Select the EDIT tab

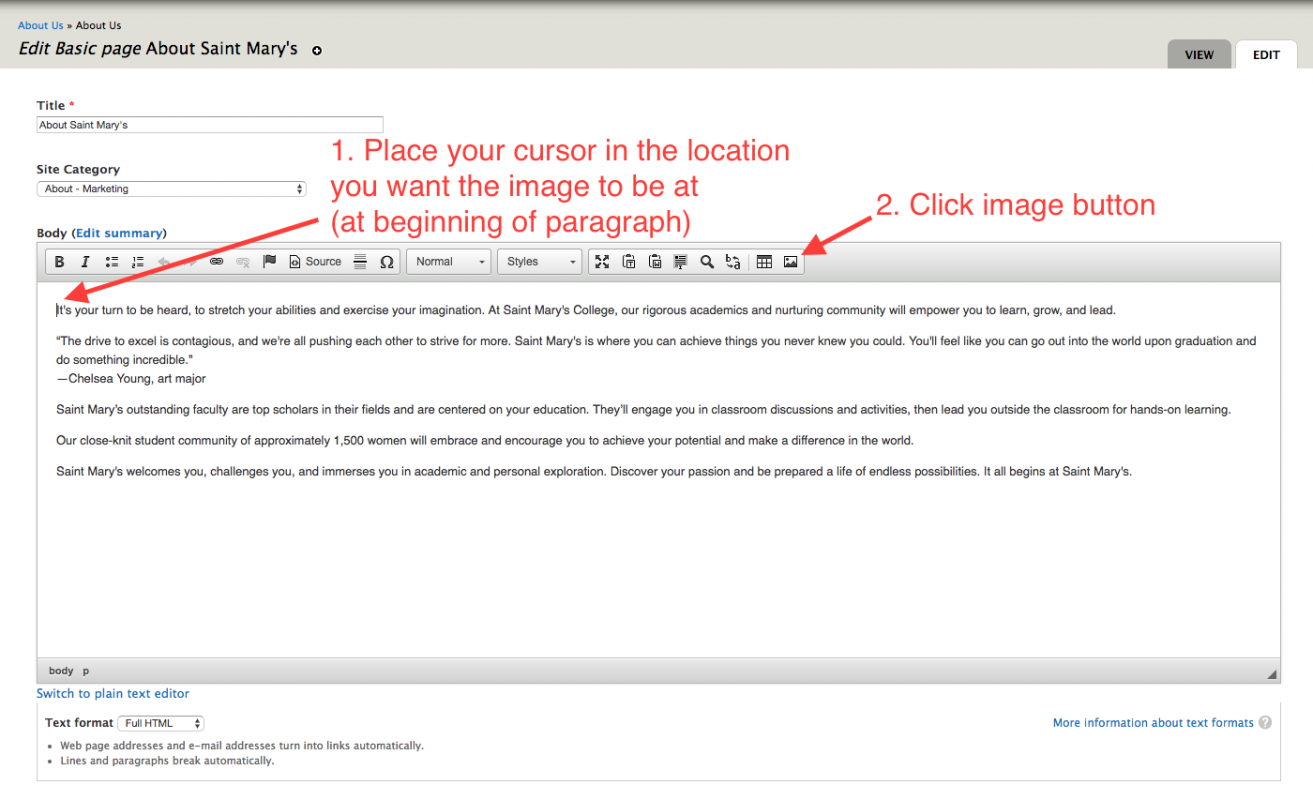1266,55
